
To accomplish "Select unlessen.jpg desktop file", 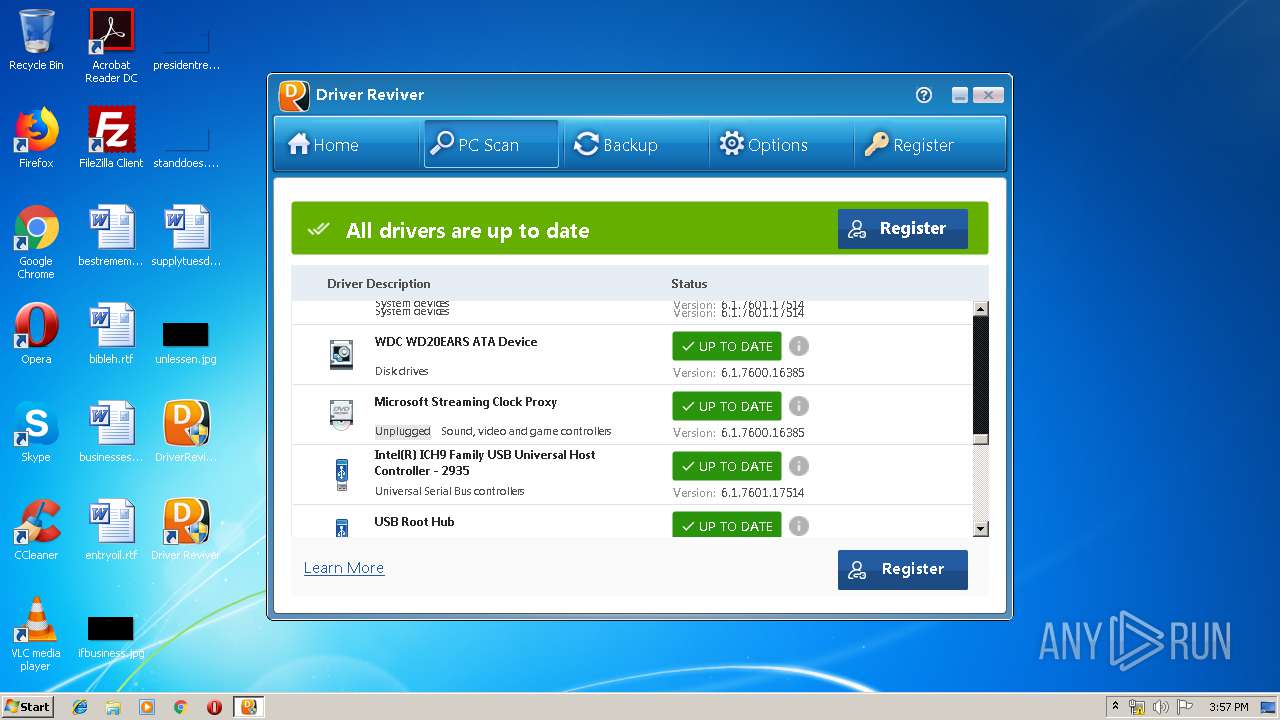I will tap(186, 343).
